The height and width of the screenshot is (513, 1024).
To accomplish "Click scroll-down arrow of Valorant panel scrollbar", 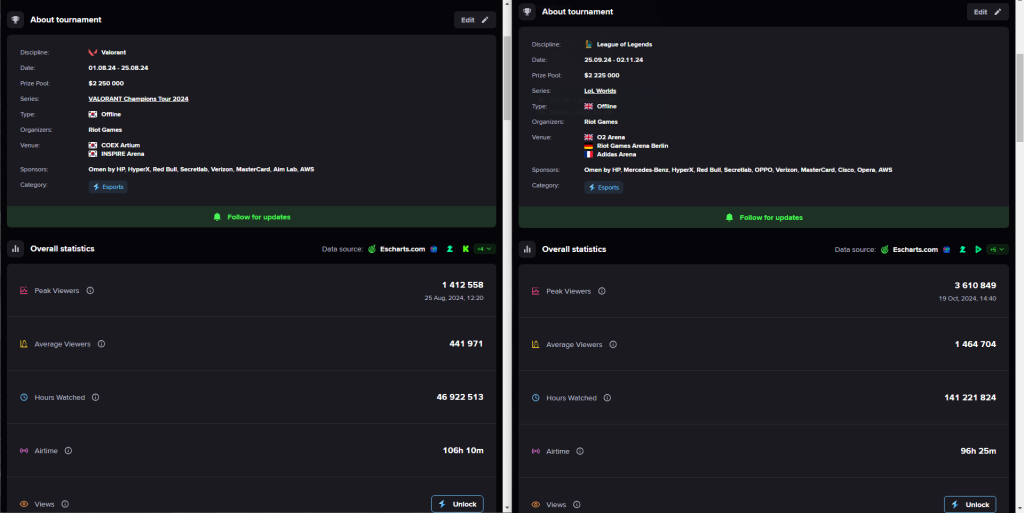I will click(507, 507).
